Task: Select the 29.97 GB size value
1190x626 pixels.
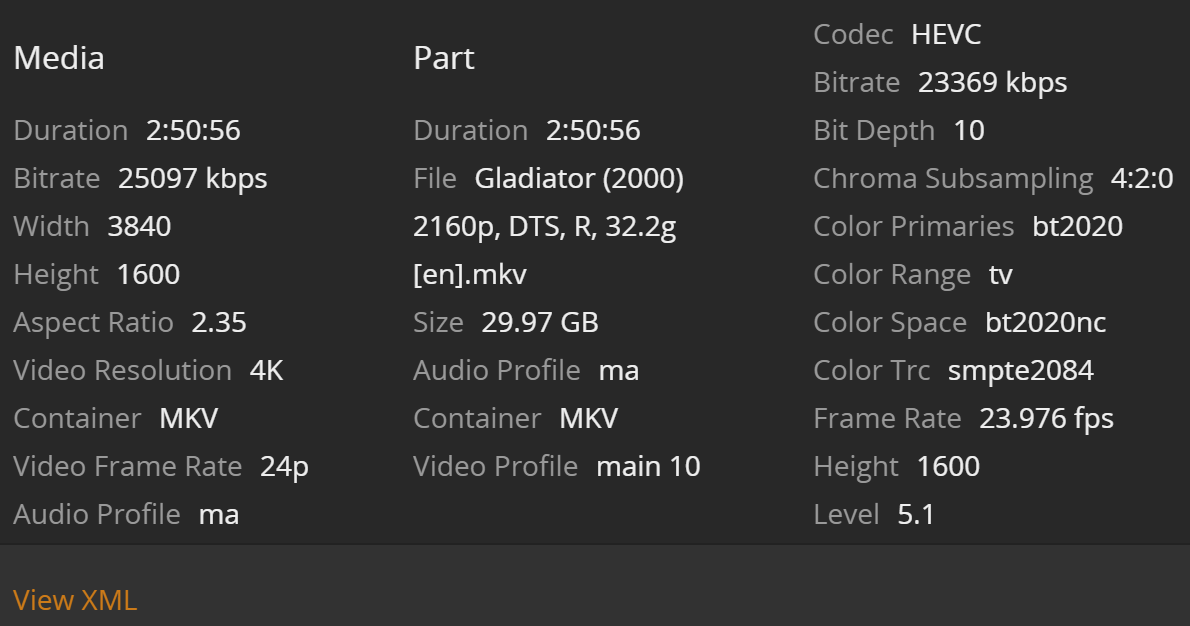Action: point(540,323)
